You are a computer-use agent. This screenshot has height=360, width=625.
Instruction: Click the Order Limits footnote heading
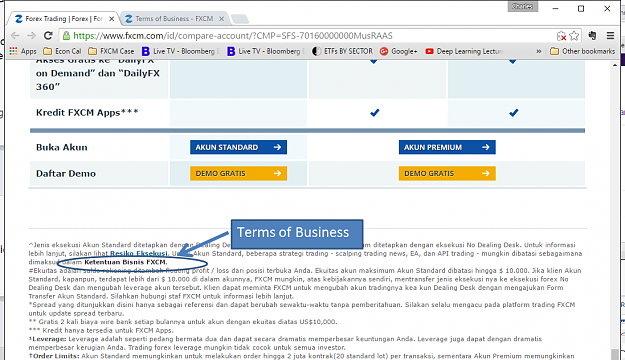coord(54,356)
